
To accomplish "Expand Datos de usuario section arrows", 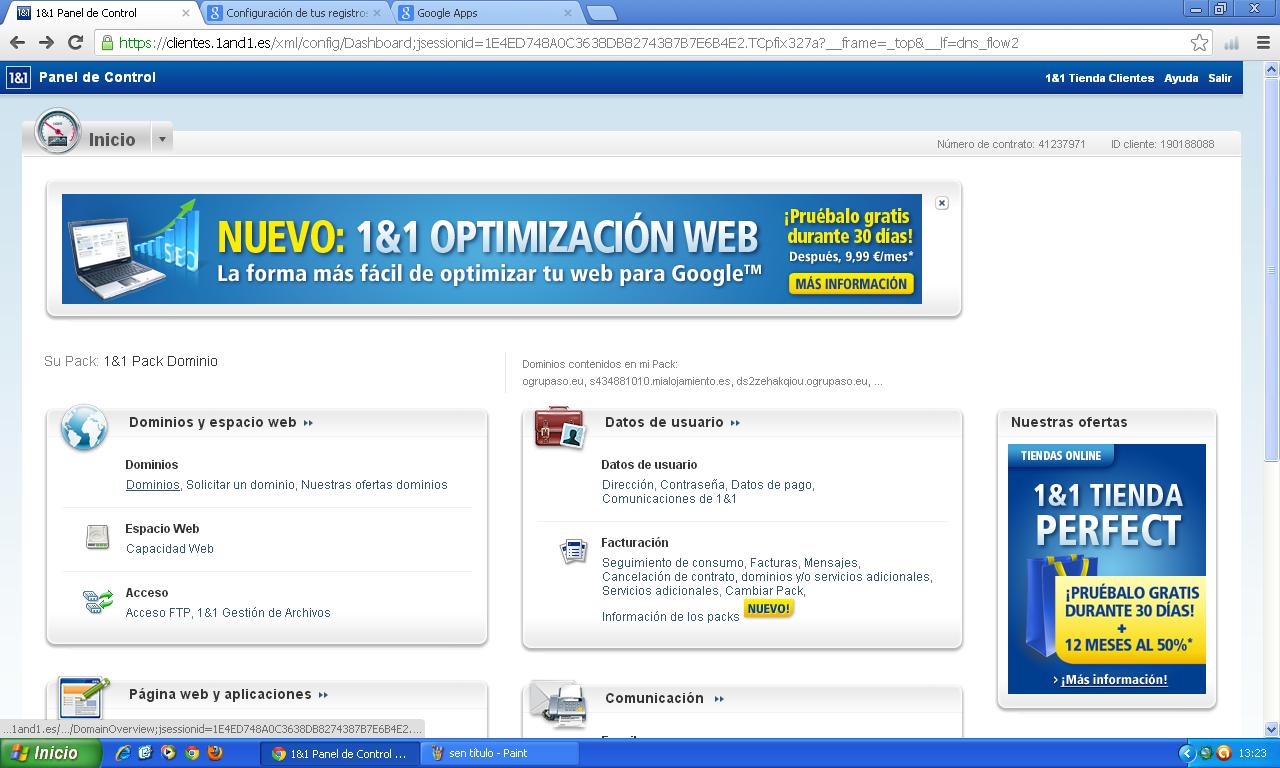I will [735, 423].
